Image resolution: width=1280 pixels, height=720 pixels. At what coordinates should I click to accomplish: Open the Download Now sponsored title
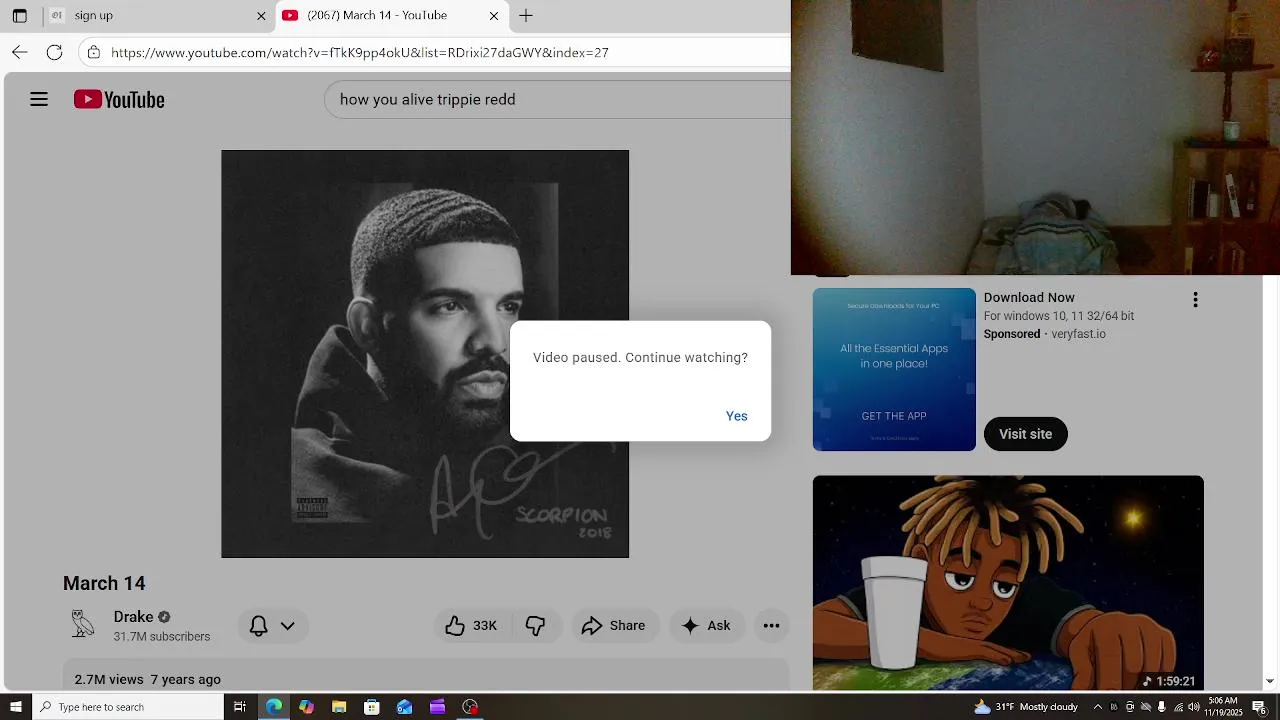[1029, 297]
